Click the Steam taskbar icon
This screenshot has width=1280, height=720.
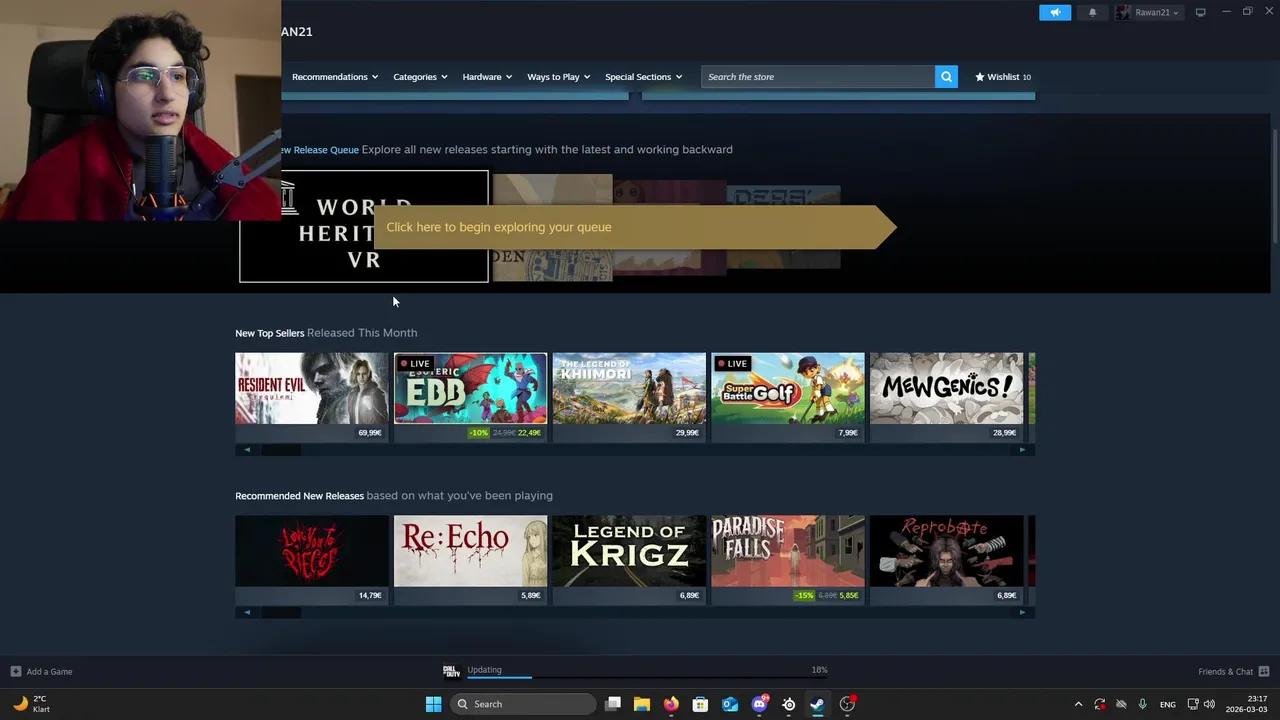817,704
